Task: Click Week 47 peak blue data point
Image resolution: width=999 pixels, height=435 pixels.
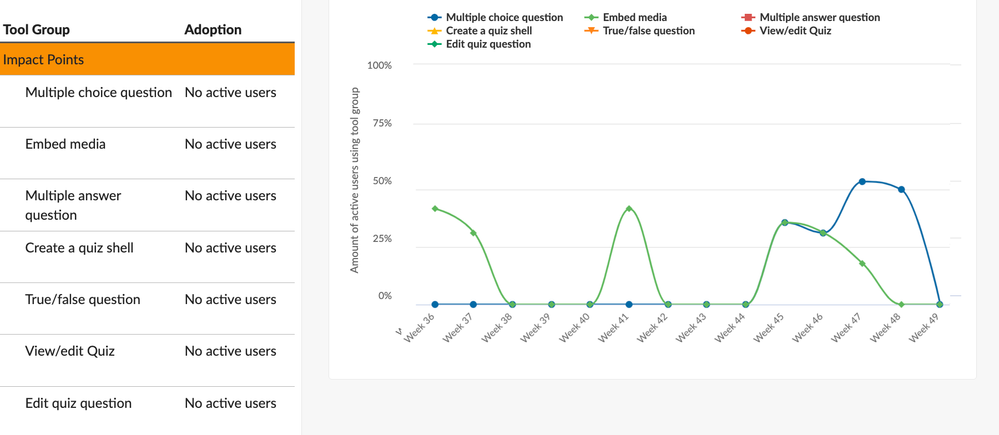Action: tap(862, 182)
